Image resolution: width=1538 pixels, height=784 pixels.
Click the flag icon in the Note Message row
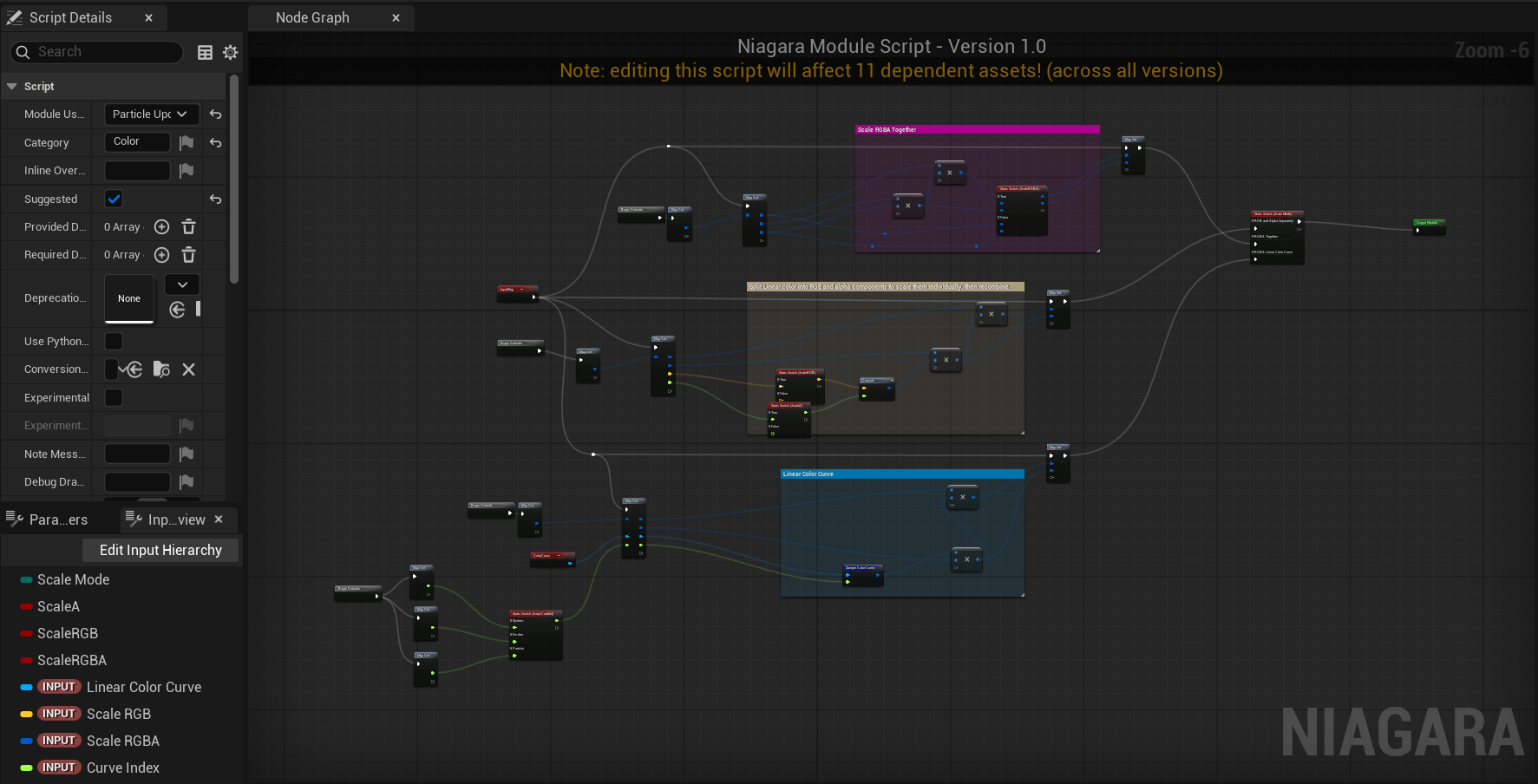(187, 454)
